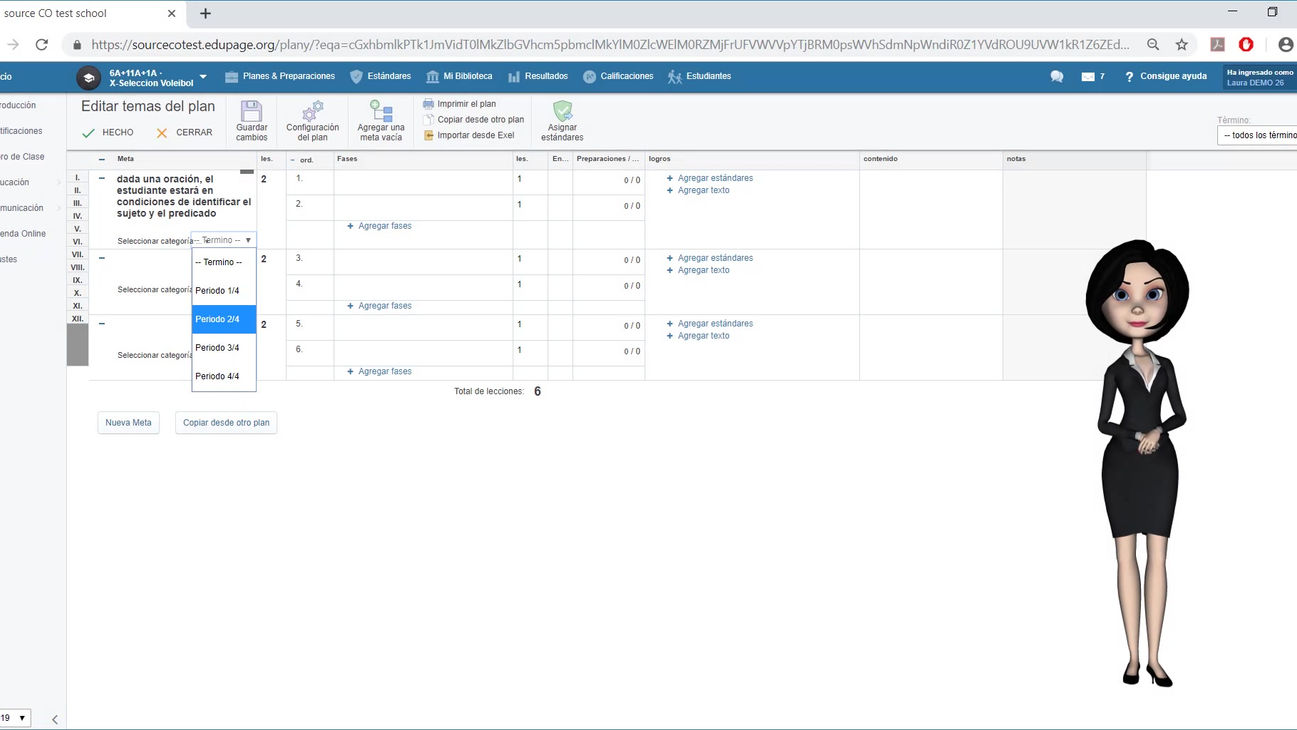Click the Asignar estándares shield icon
Screen dimensions: 1297x730
tap(562, 110)
